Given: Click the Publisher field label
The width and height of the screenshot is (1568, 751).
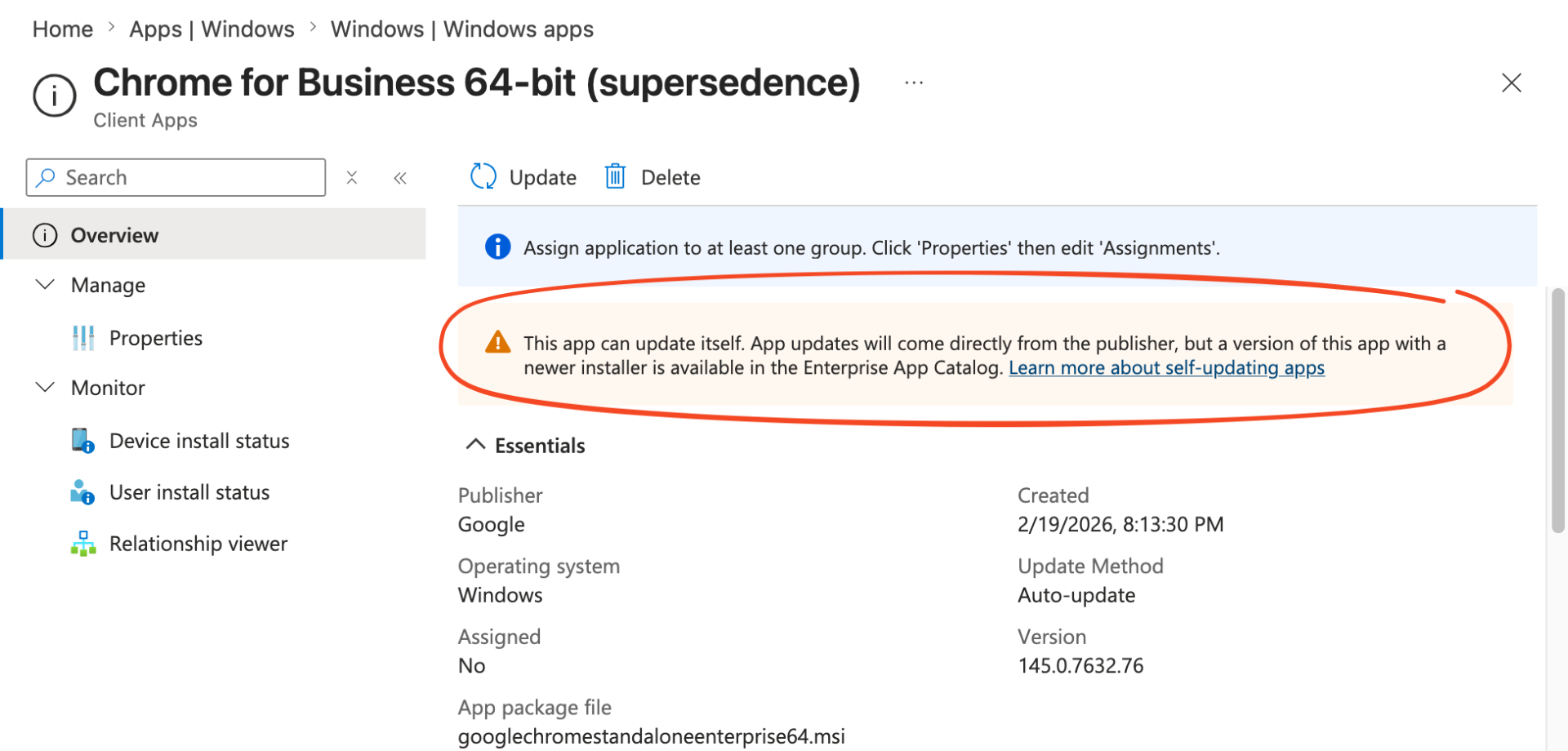Looking at the screenshot, I should (500, 495).
